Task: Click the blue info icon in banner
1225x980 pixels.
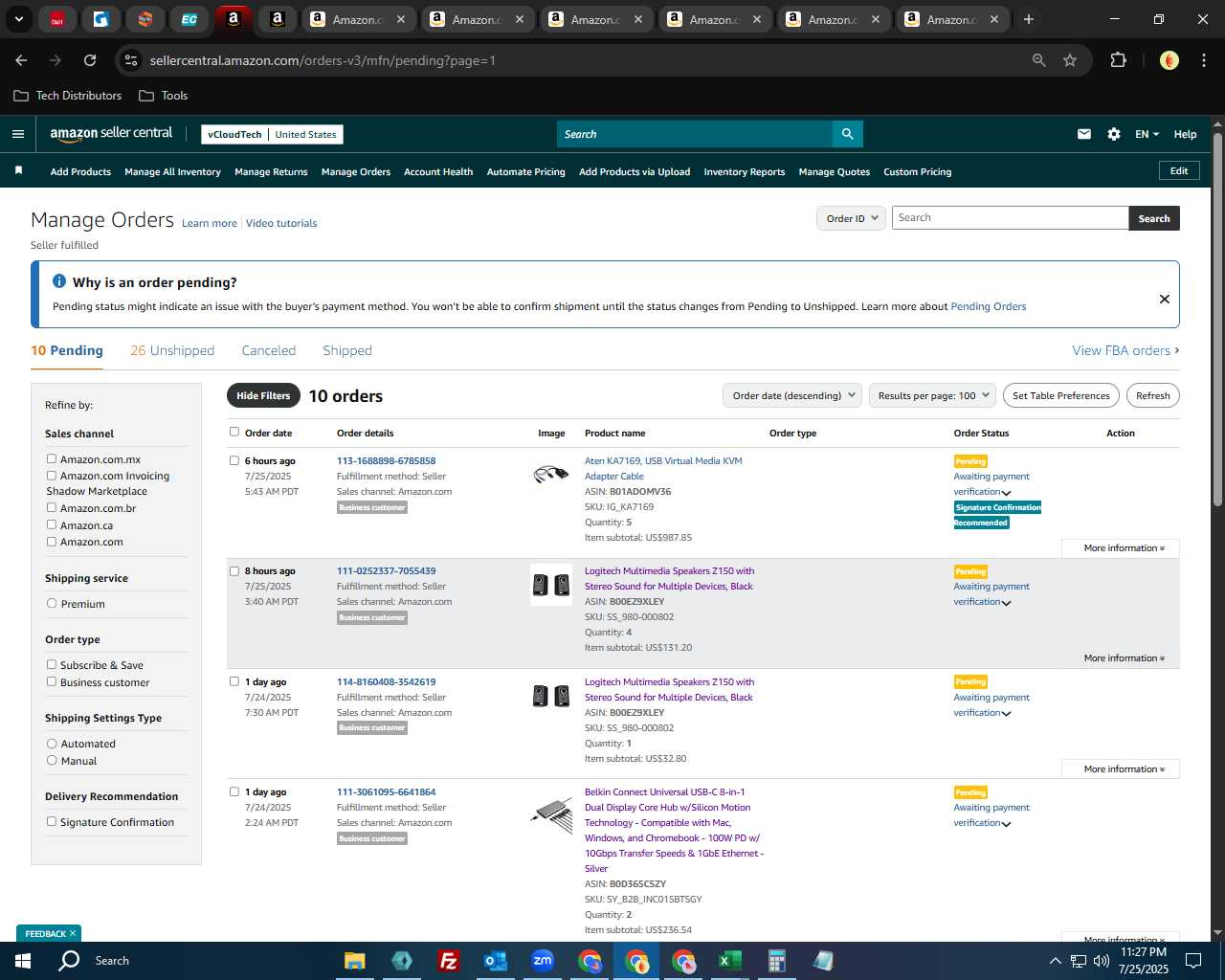Action: pyautogui.click(x=59, y=281)
